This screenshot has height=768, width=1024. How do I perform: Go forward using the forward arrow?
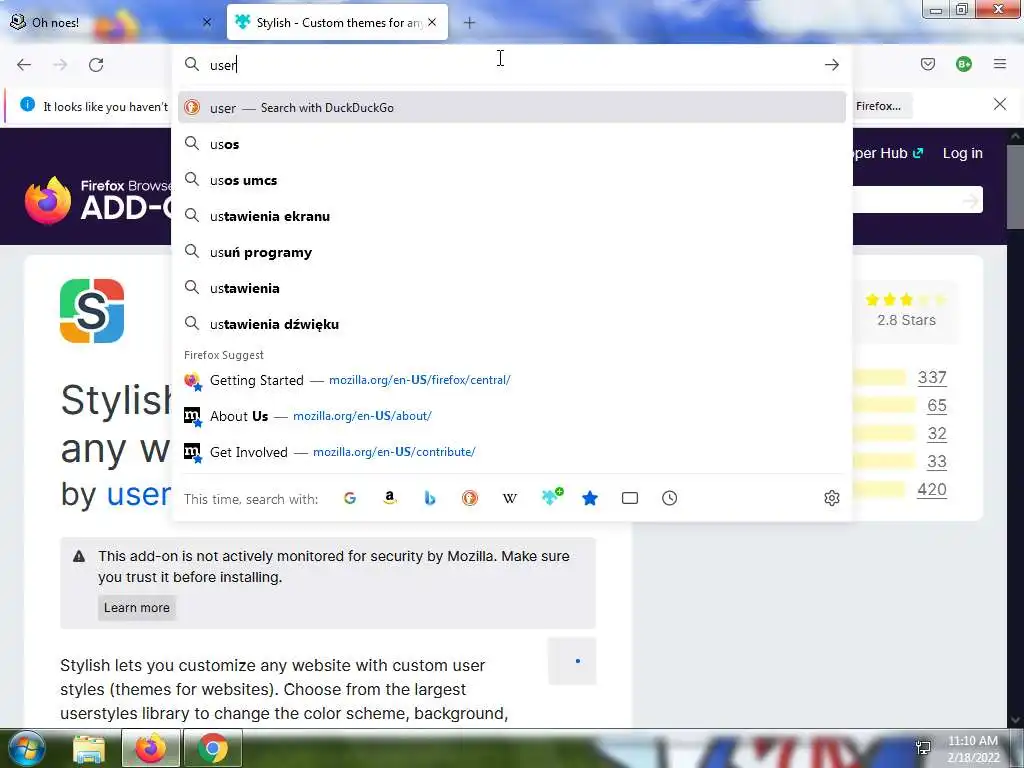tap(60, 65)
